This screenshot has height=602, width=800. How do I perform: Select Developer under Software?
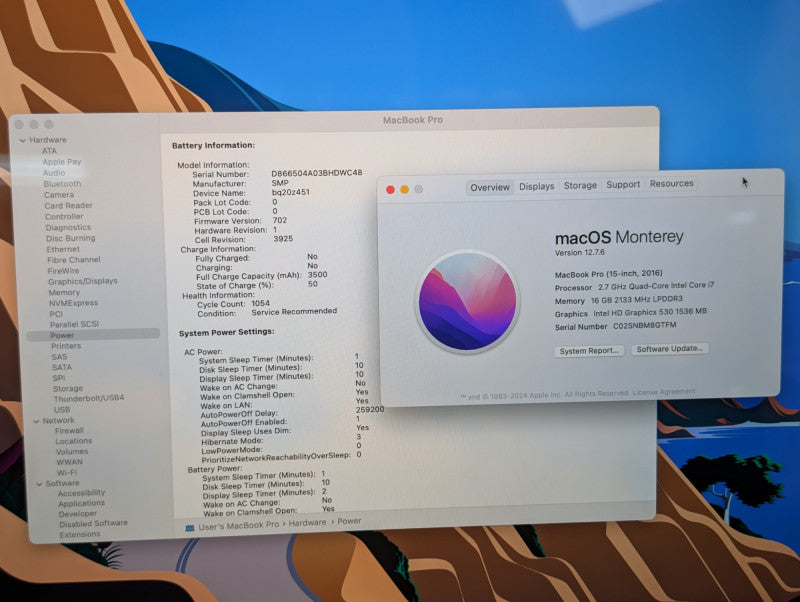point(78,514)
